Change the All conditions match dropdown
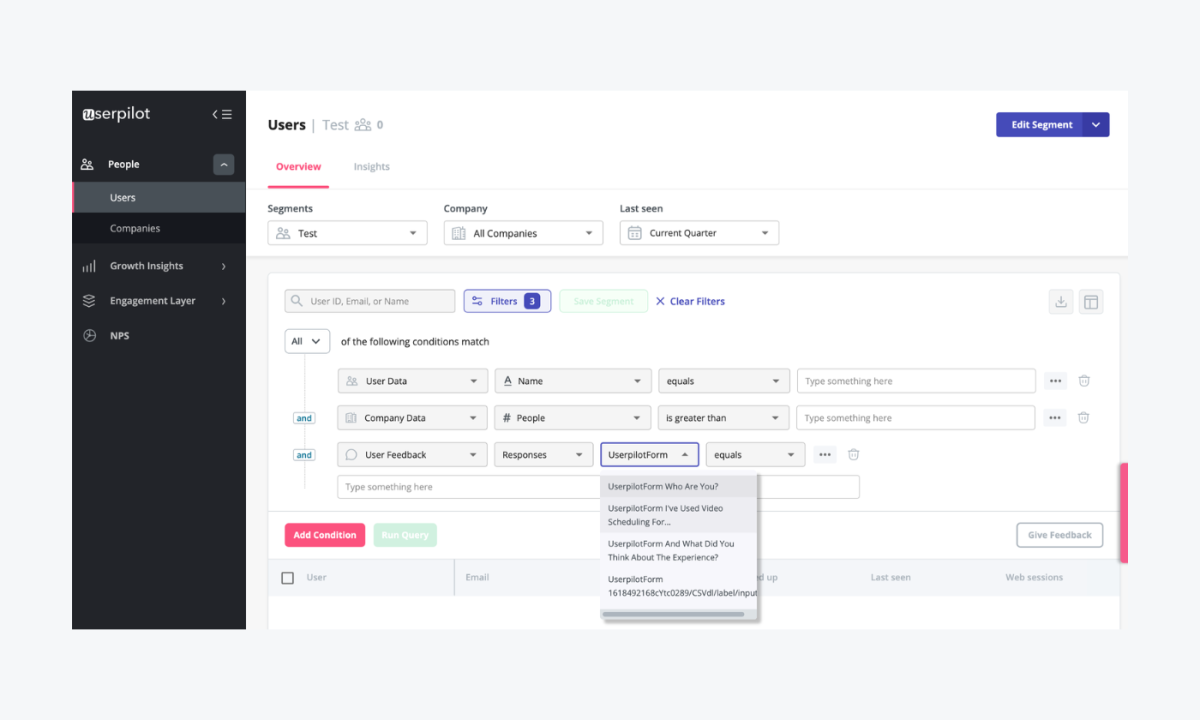 306,341
